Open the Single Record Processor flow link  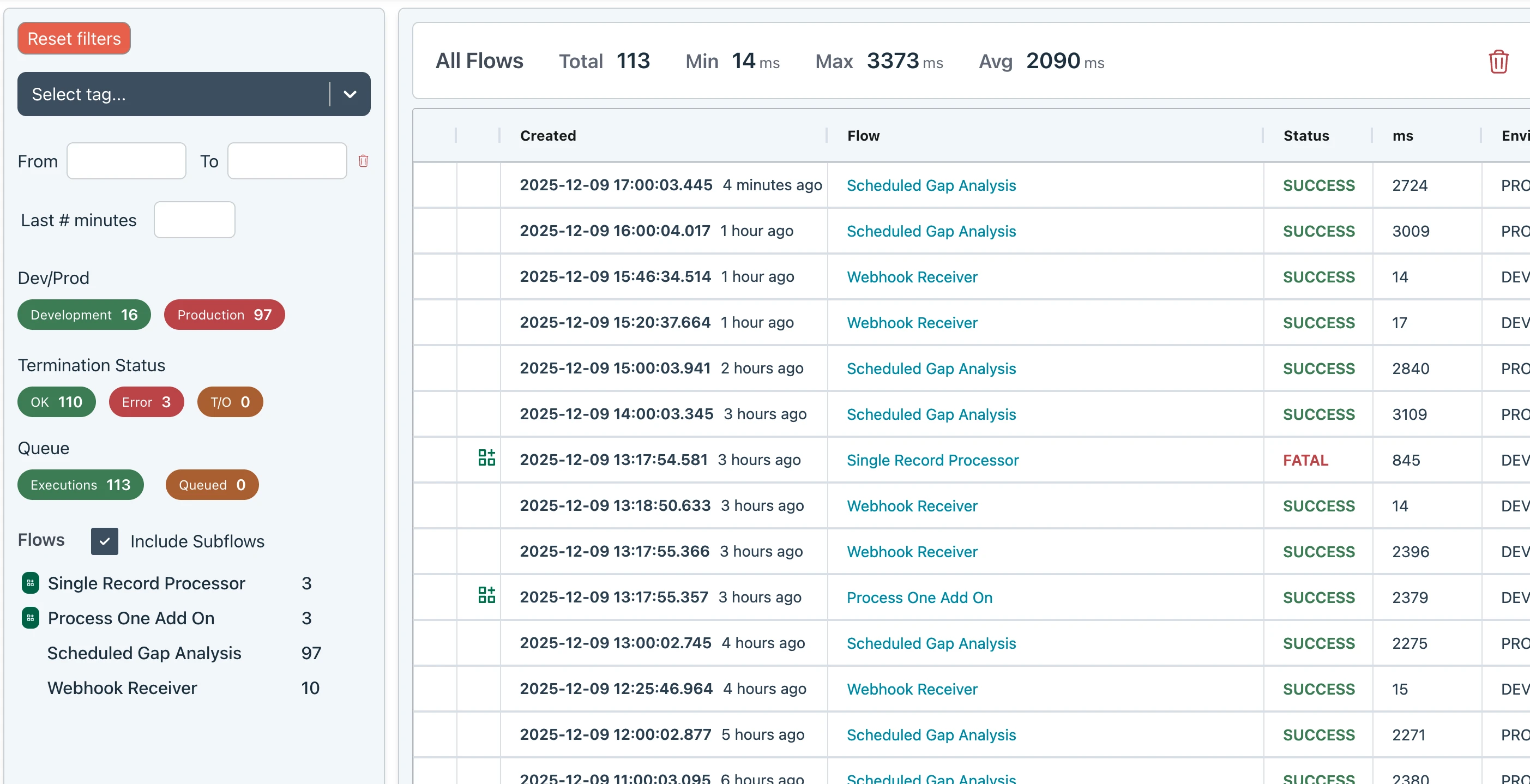click(x=932, y=460)
